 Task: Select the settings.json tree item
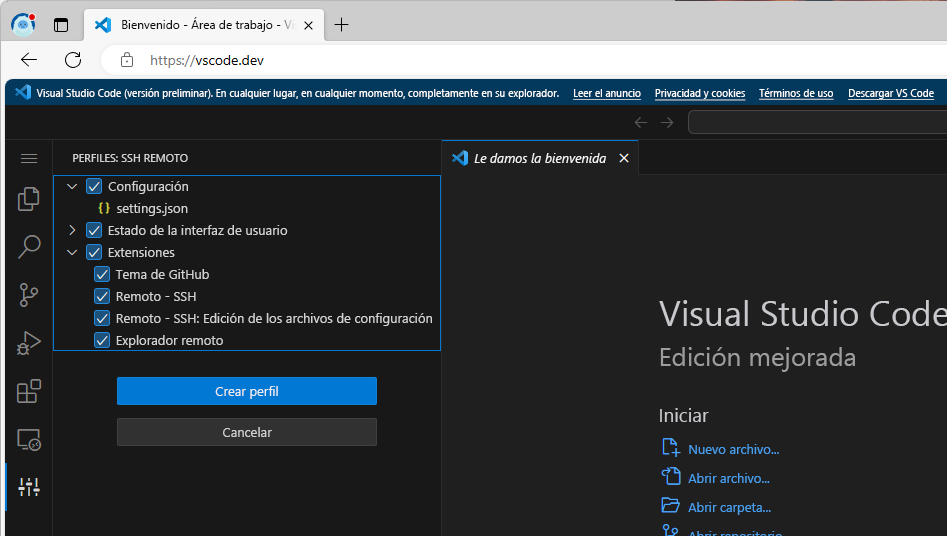click(247, 208)
